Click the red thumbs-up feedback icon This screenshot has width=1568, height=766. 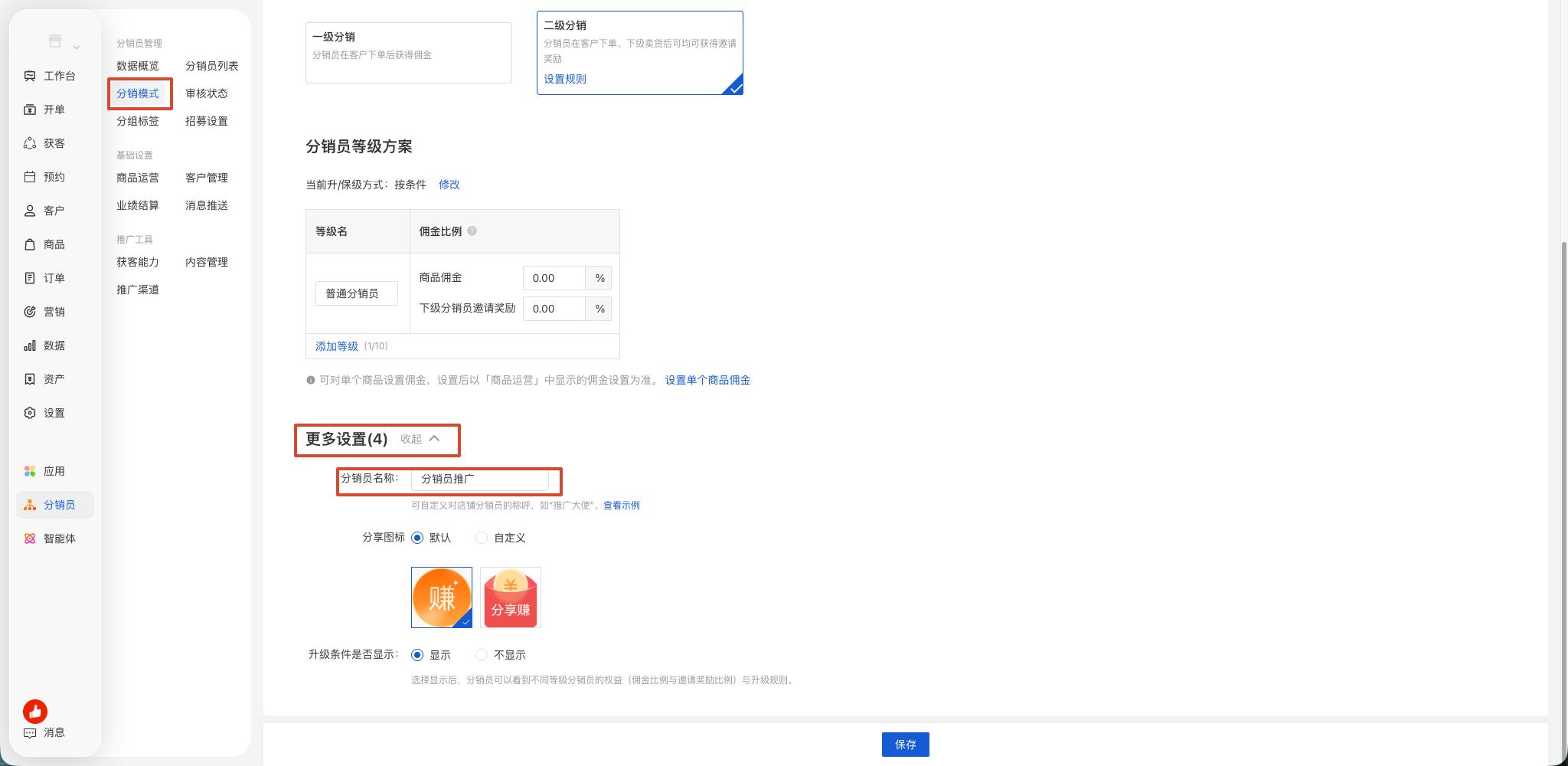point(35,712)
